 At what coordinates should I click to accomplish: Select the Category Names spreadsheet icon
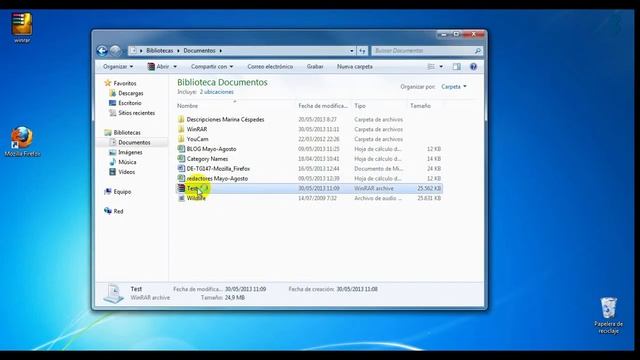pyautogui.click(x=181, y=158)
